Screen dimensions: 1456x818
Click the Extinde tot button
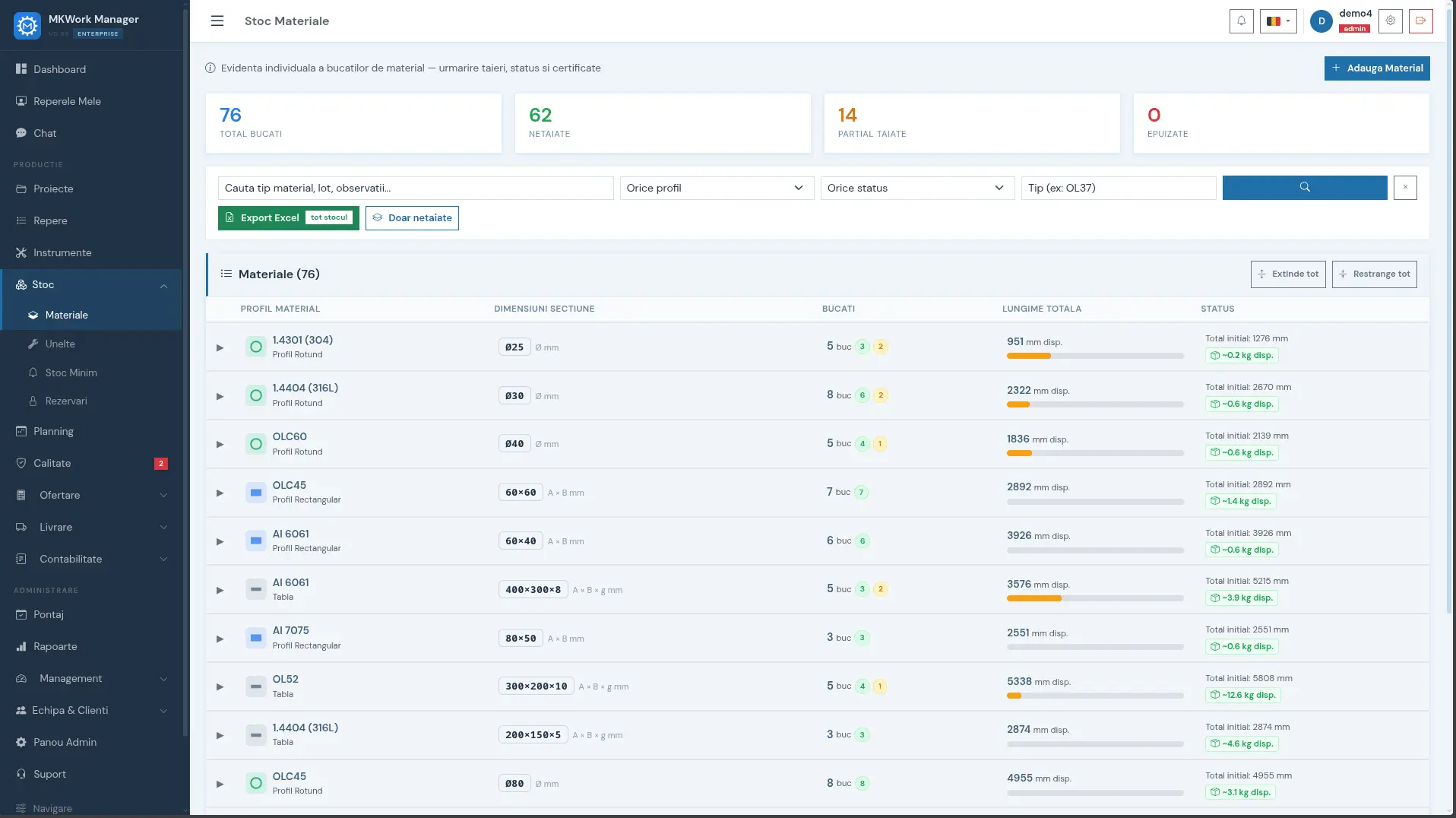(x=1288, y=274)
